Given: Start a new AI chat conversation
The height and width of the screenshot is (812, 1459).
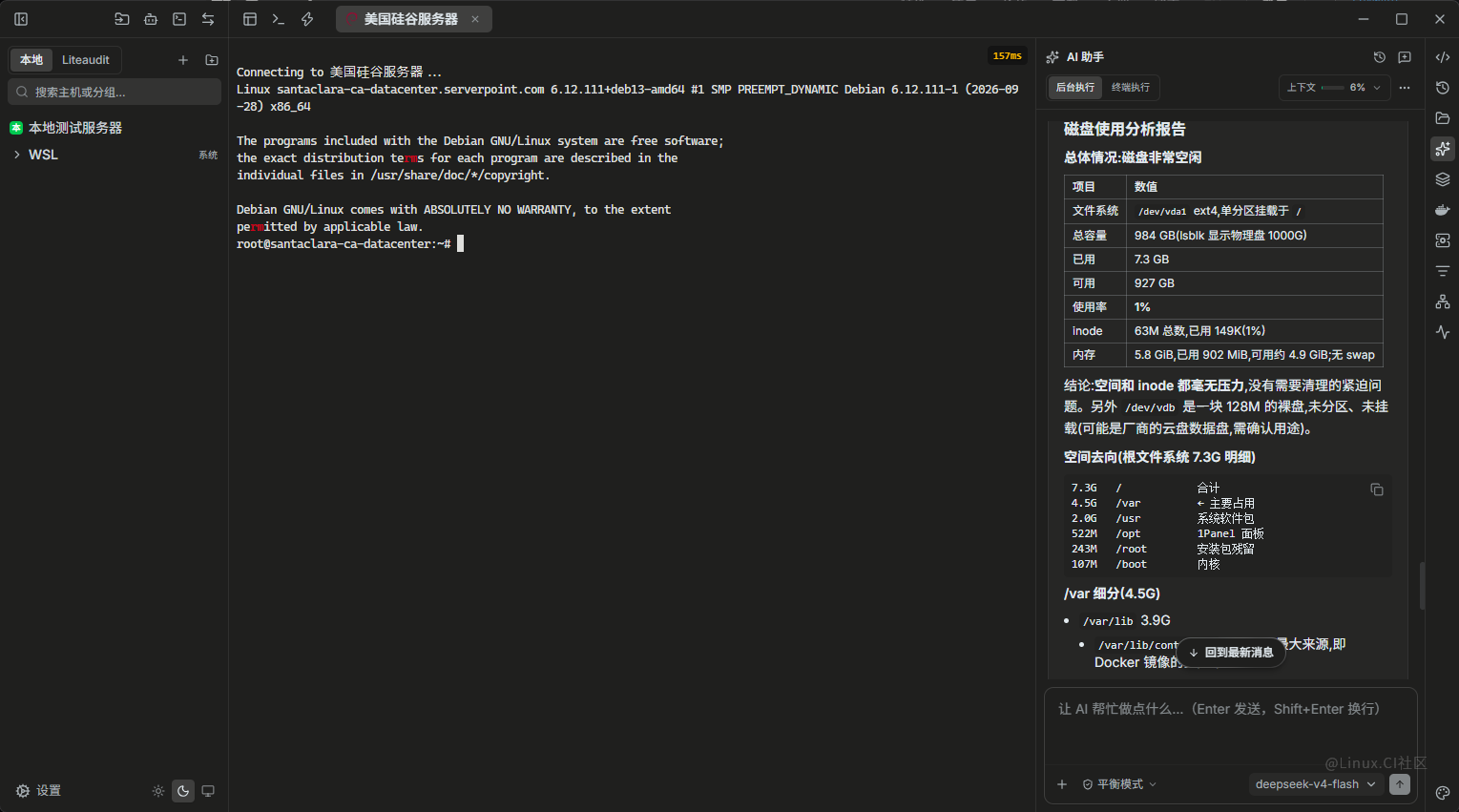Looking at the screenshot, I should coord(1405,57).
